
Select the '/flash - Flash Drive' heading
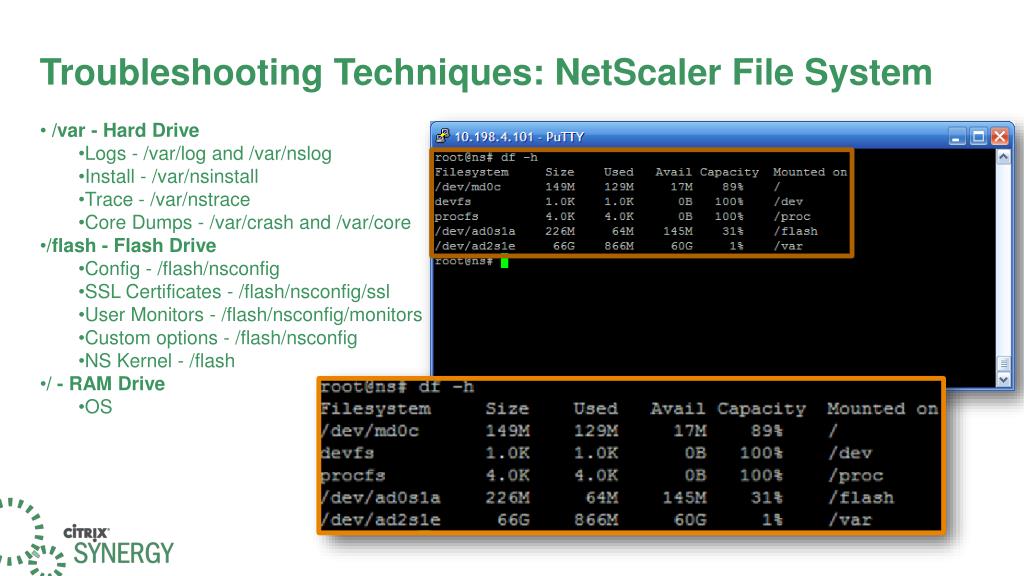pos(128,246)
